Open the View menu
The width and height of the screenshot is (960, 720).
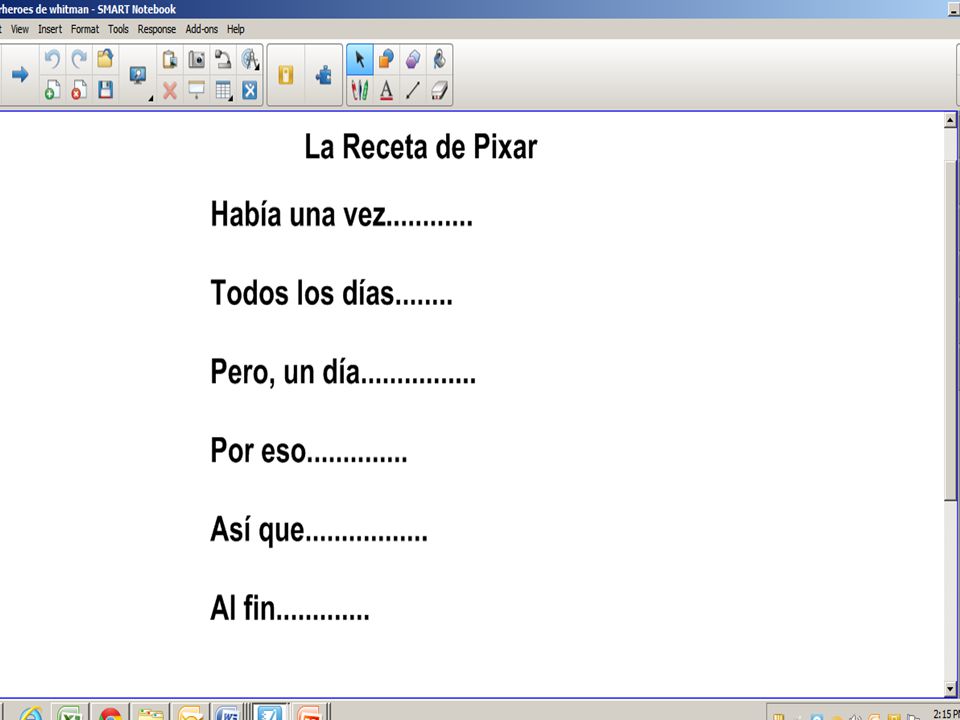point(20,29)
